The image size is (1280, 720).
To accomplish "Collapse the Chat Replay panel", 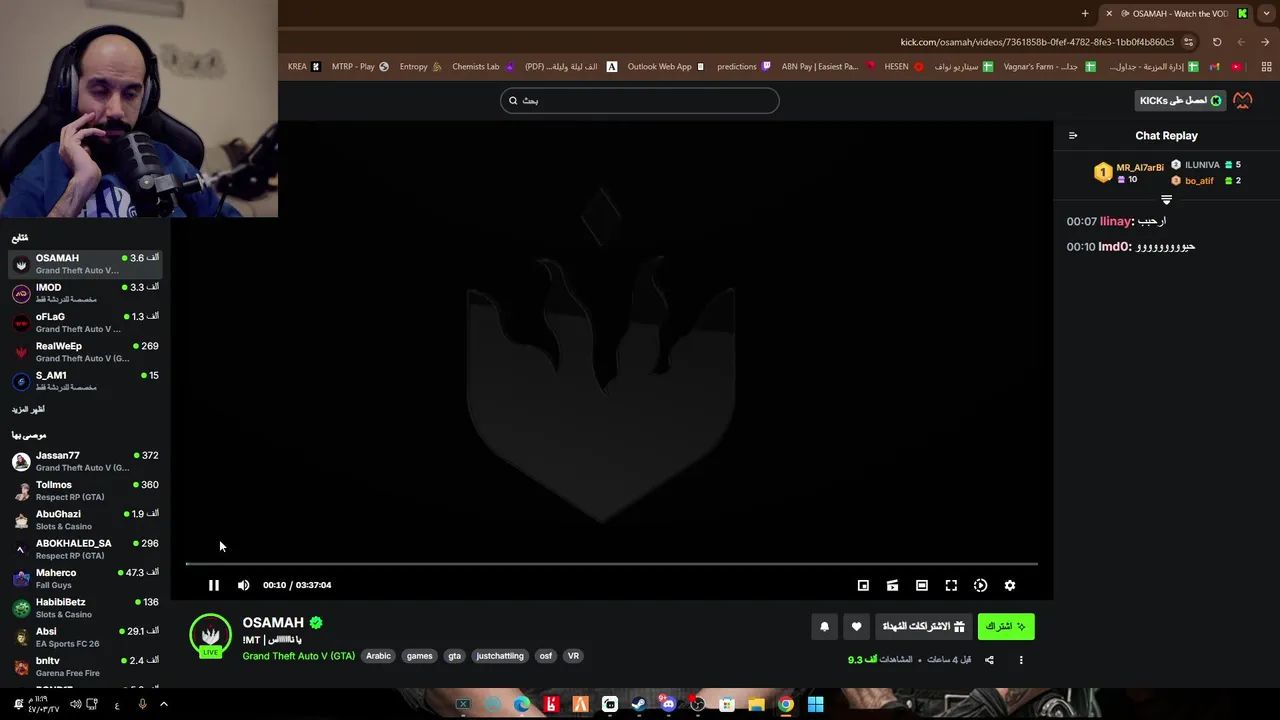I will point(1073,136).
